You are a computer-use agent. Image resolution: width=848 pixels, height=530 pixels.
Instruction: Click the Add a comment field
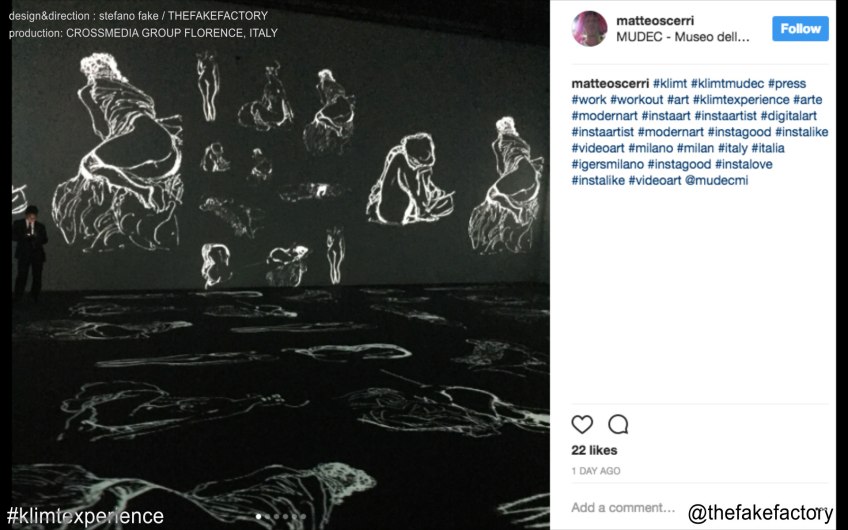623,507
